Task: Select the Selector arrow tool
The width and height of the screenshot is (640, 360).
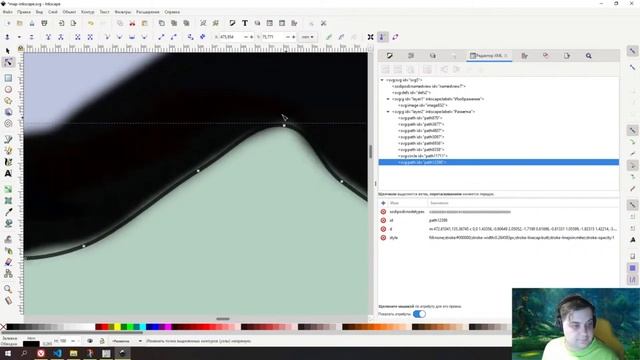Action: point(8,51)
